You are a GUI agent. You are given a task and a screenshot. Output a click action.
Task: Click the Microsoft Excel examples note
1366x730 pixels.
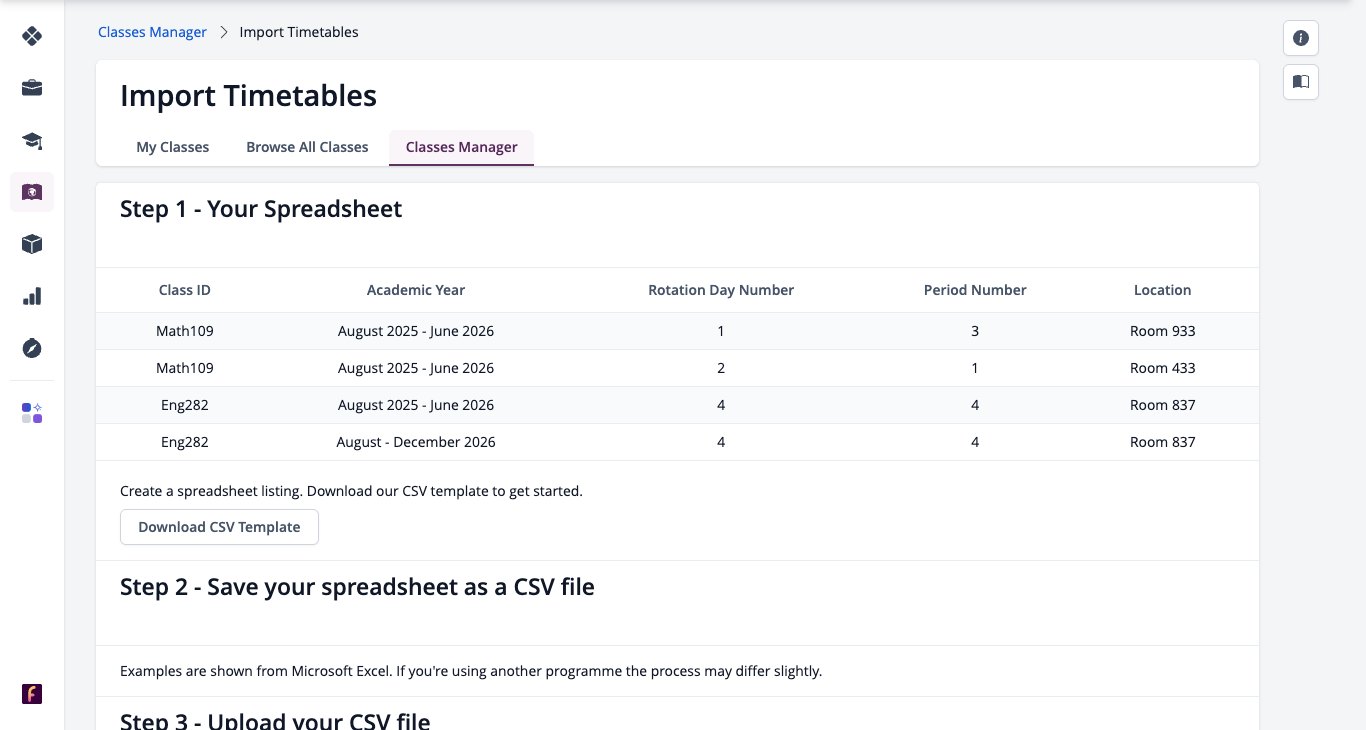(471, 671)
